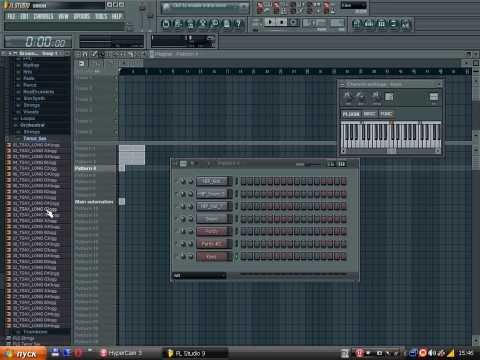480x360 pixels.
Task: Toggle the first step of the Kick channel
Action: (244, 256)
